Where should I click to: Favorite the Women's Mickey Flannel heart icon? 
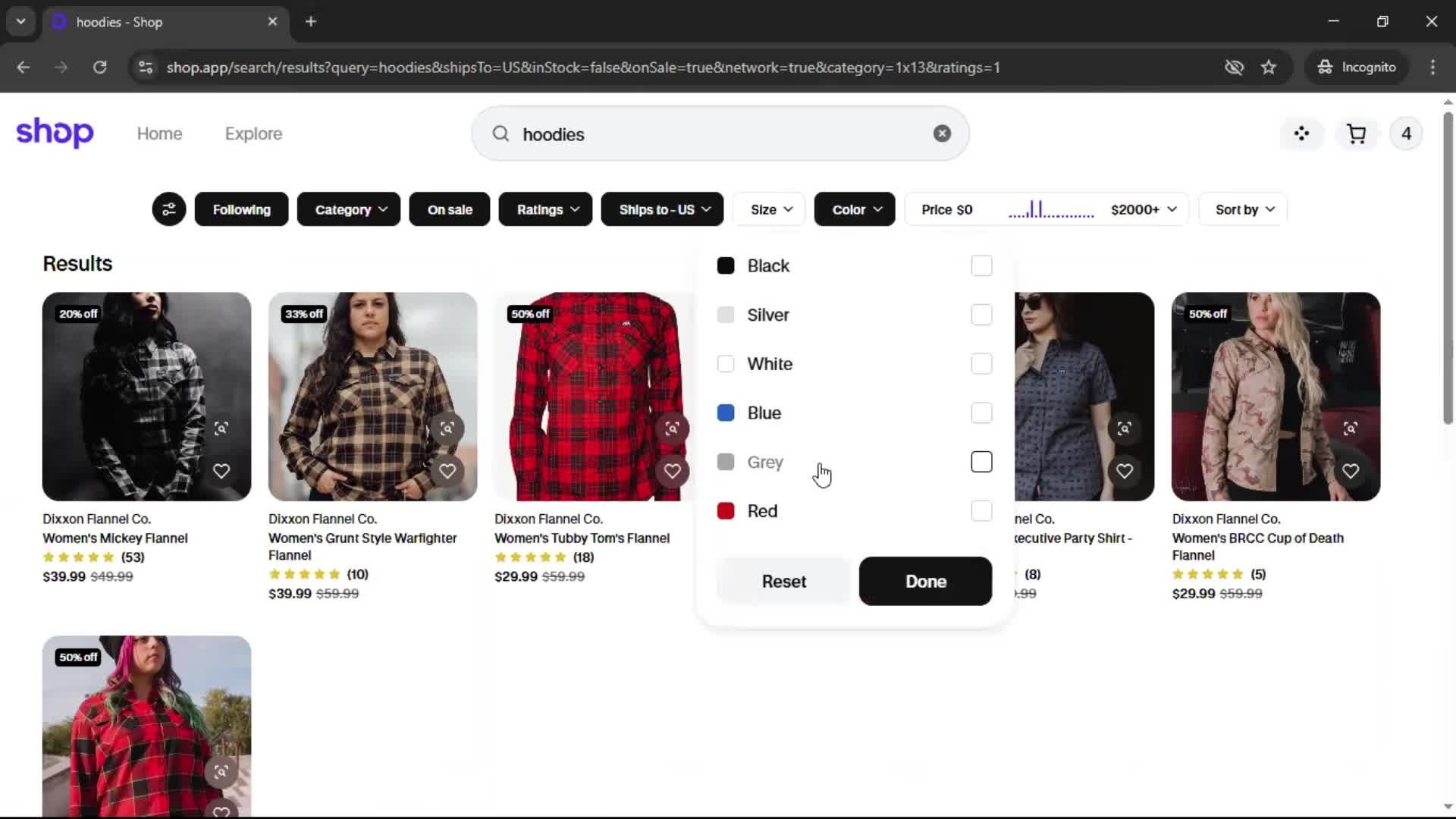(221, 471)
